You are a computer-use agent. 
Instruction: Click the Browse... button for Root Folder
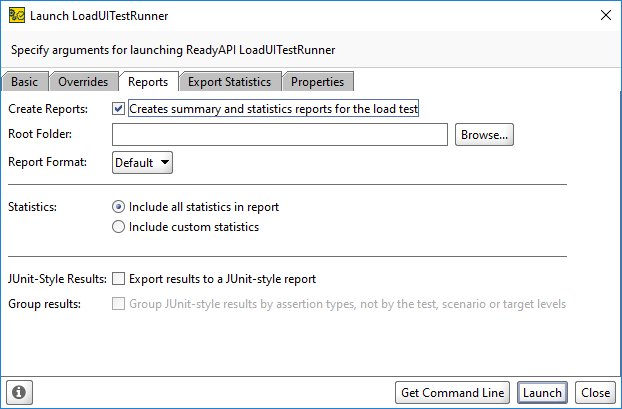484,135
